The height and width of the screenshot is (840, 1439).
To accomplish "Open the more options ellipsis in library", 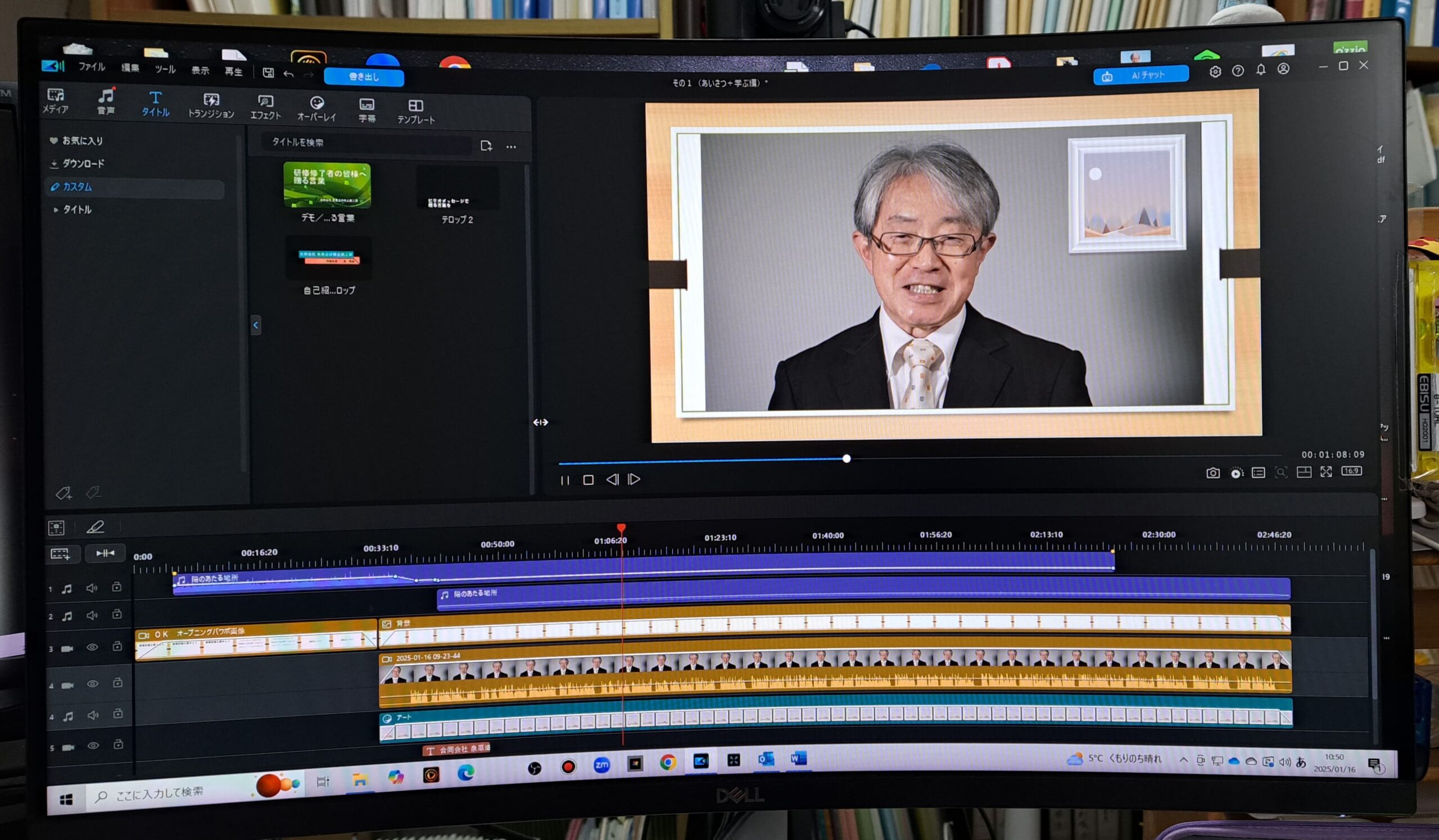I will pos(511,147).
